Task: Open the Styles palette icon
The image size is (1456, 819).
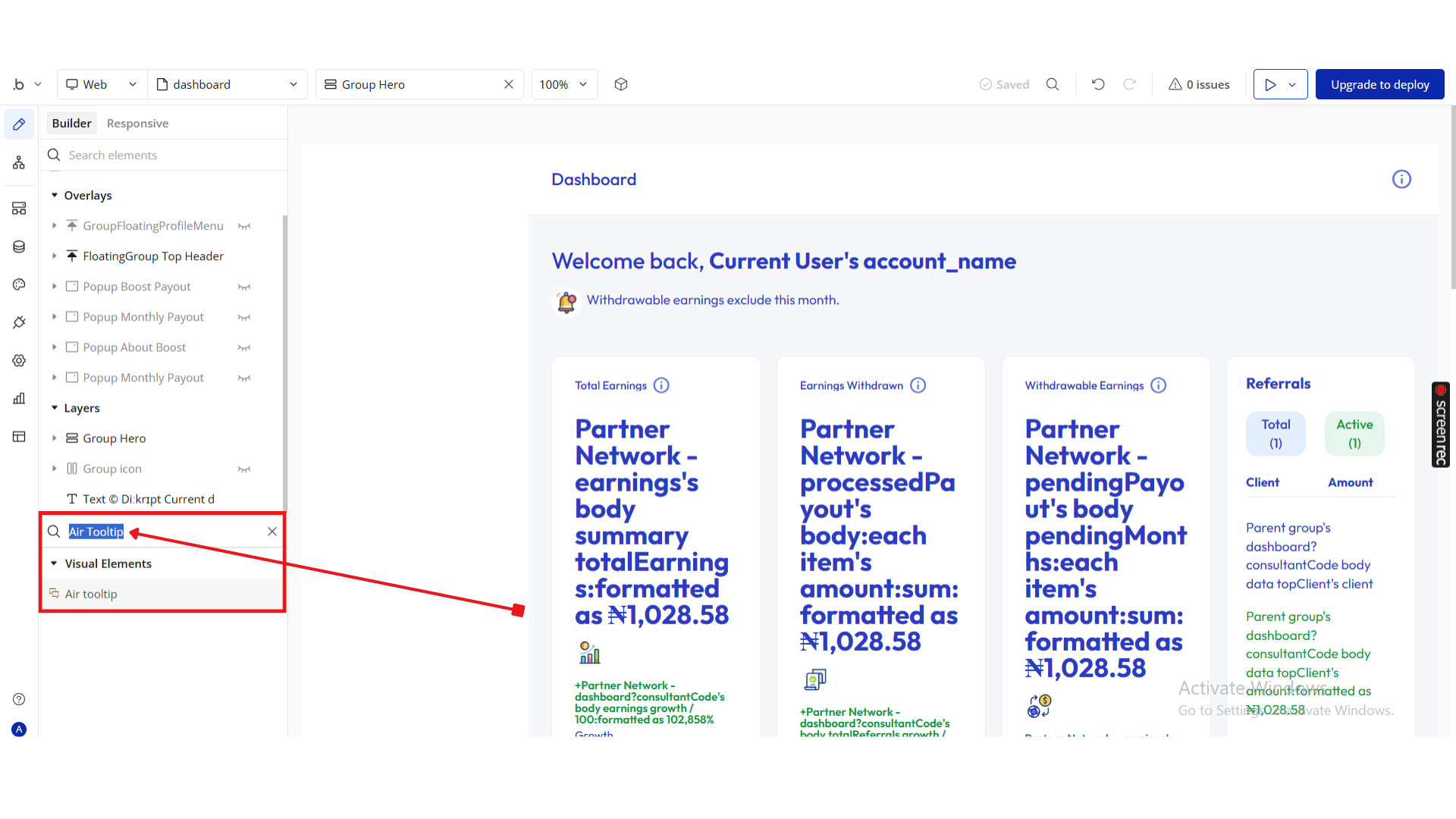Action: 19,284
